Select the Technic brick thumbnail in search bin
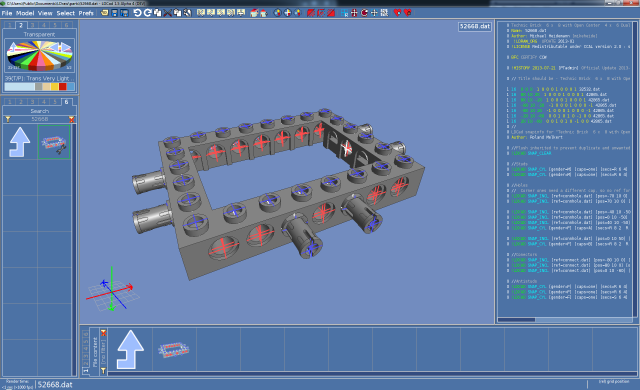 point(54,142)
